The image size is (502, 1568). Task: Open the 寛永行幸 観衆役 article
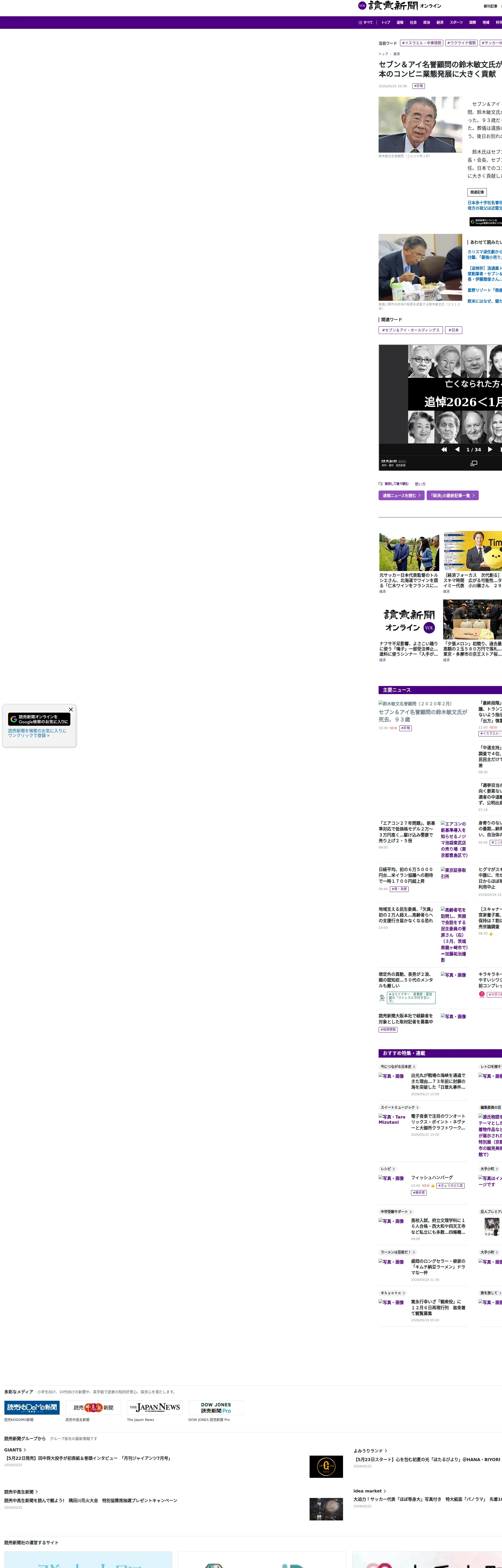click(438, 1307)
